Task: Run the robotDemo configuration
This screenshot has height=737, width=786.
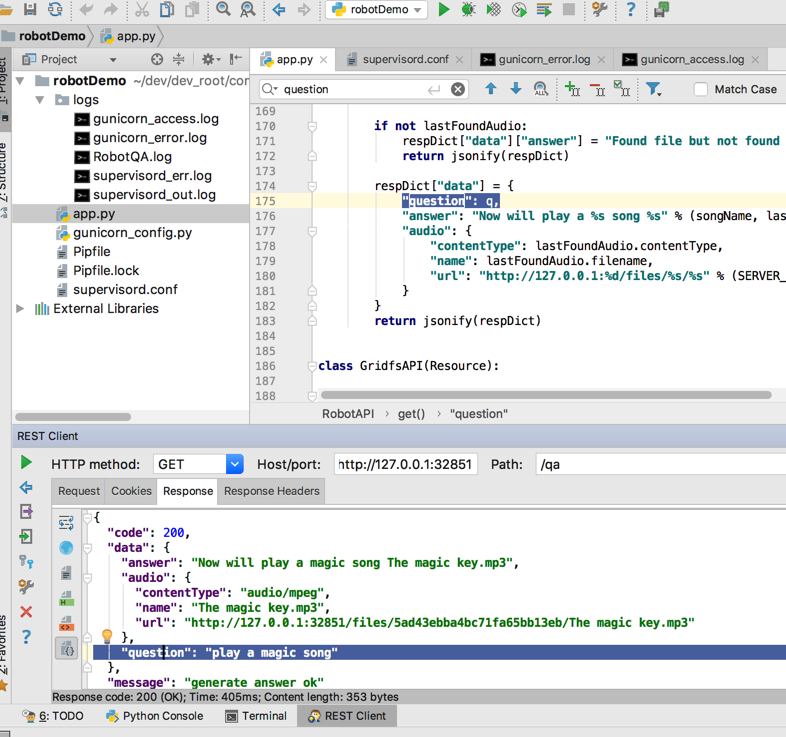Action: pos(443,10)
